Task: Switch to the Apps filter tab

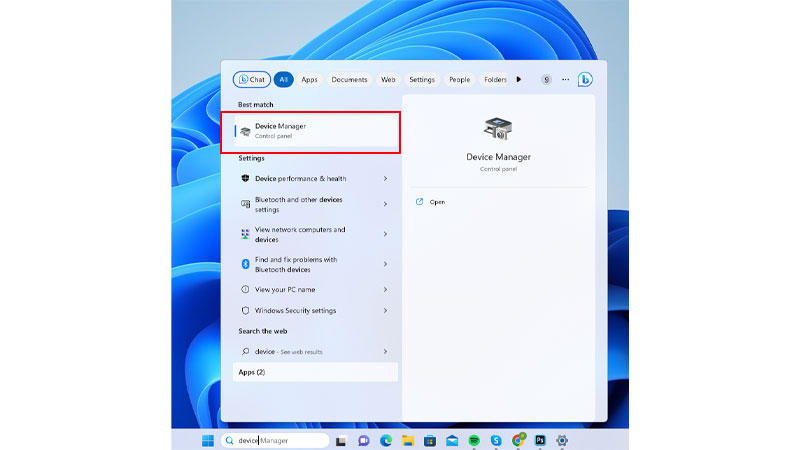Action: tap(309, 80)
